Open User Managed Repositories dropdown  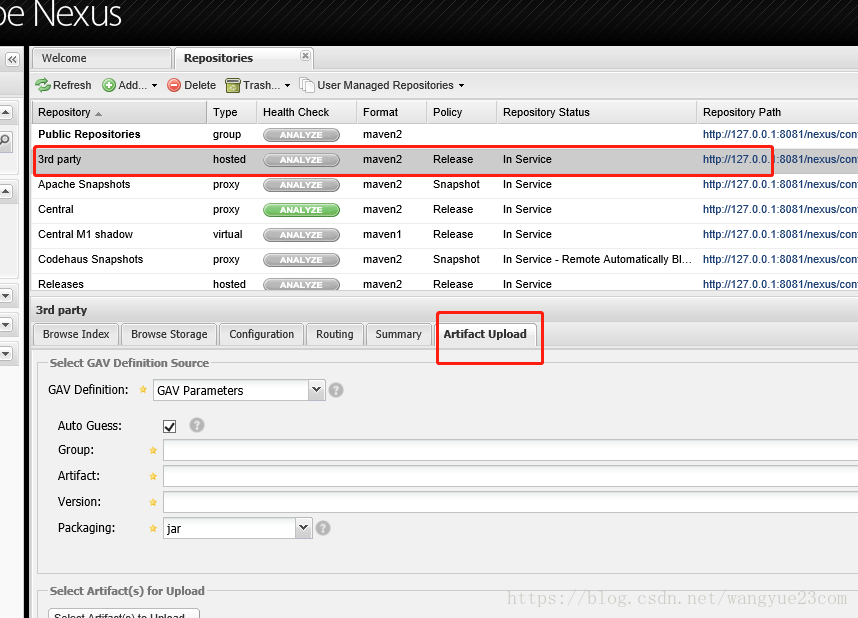[x=382, y=85]
